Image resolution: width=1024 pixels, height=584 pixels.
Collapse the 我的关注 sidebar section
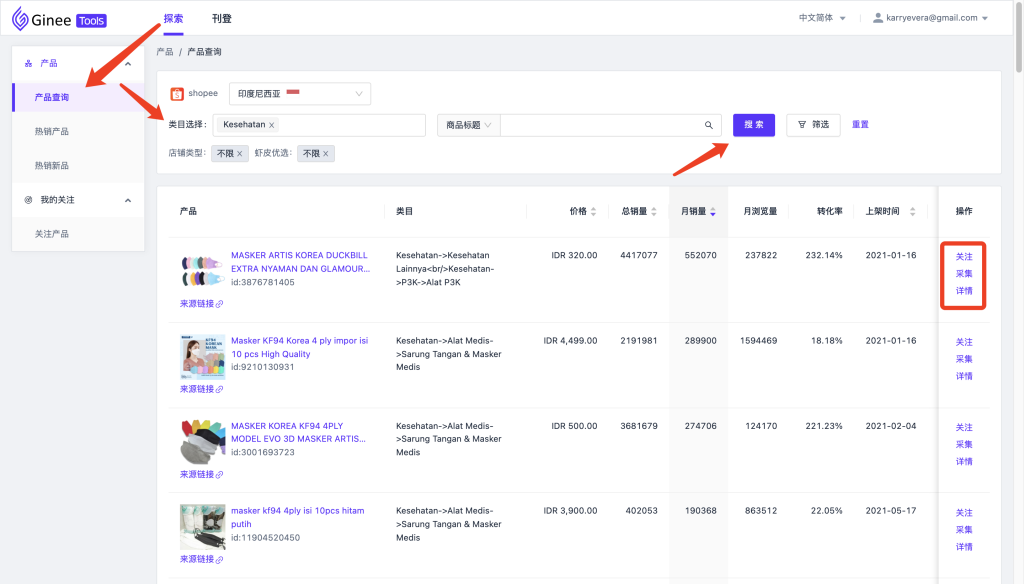click(127, 200)
